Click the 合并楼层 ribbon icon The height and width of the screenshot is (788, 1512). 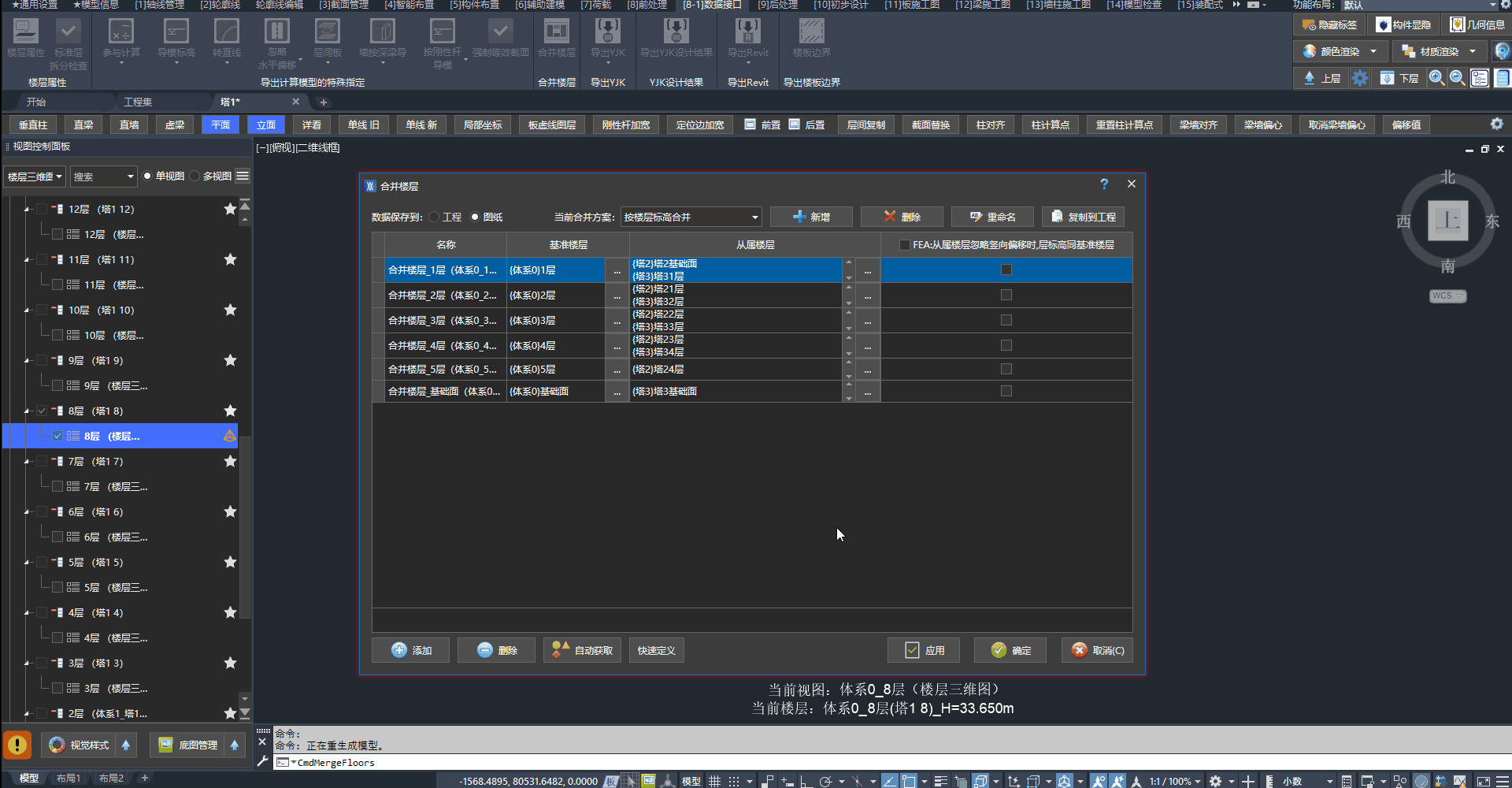[556, 32]
